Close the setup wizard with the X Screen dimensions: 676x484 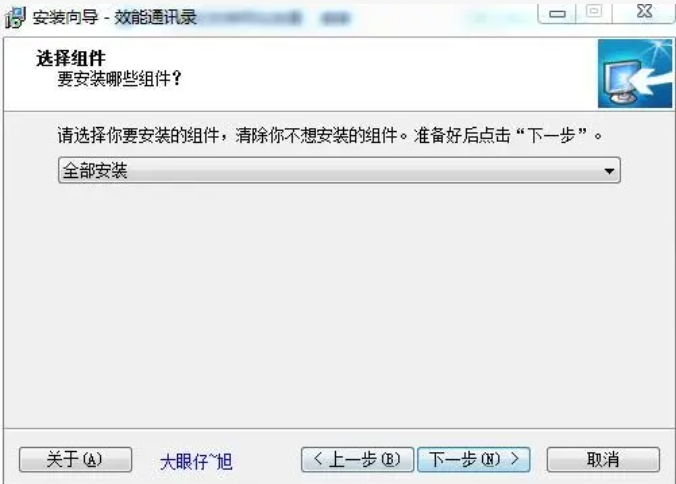tap(644, 12)
